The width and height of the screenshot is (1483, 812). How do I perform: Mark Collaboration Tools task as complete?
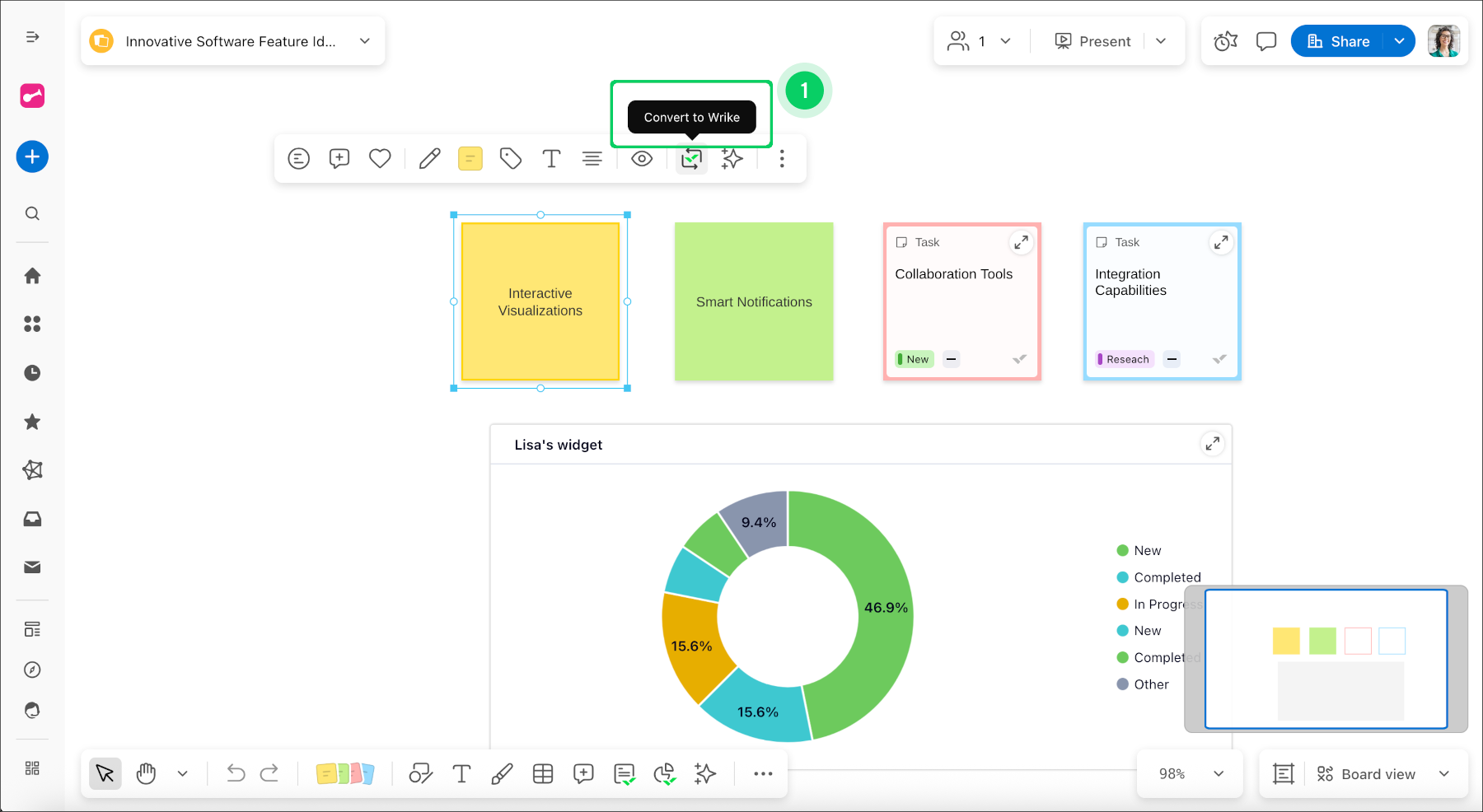click(x=1019, y=359)
